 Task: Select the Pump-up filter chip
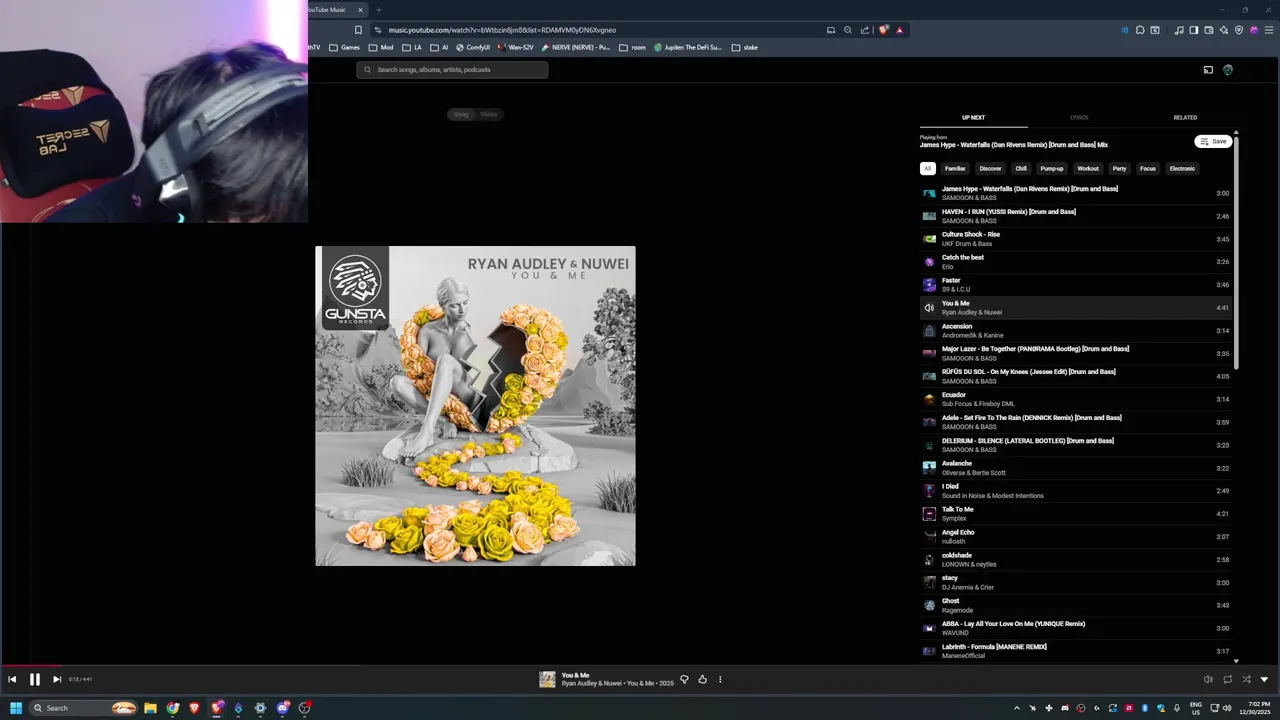1051,168
